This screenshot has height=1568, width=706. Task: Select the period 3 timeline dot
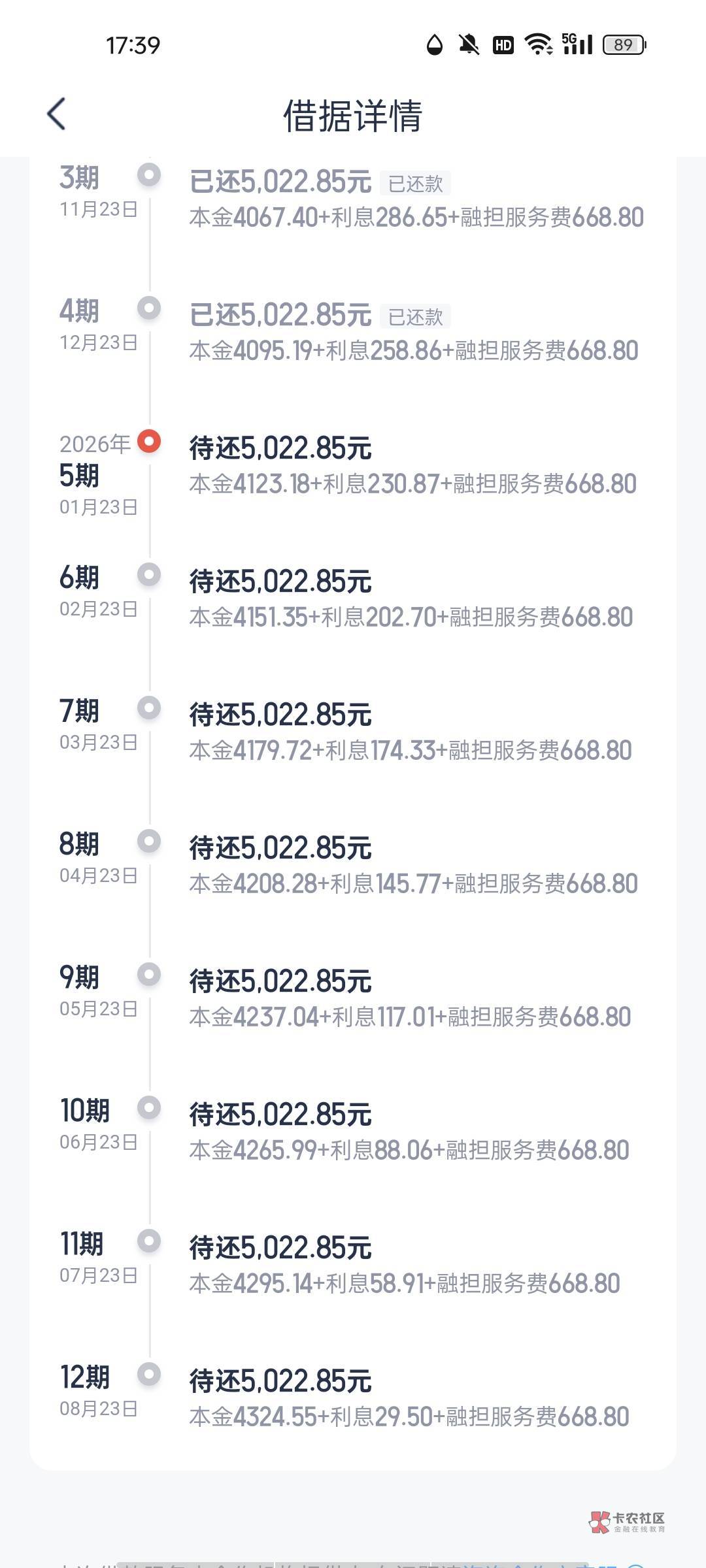149,175
